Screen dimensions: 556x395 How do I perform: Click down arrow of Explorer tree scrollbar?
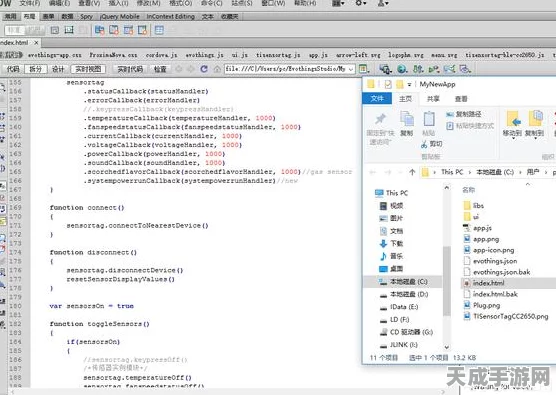tap(446, 347)
